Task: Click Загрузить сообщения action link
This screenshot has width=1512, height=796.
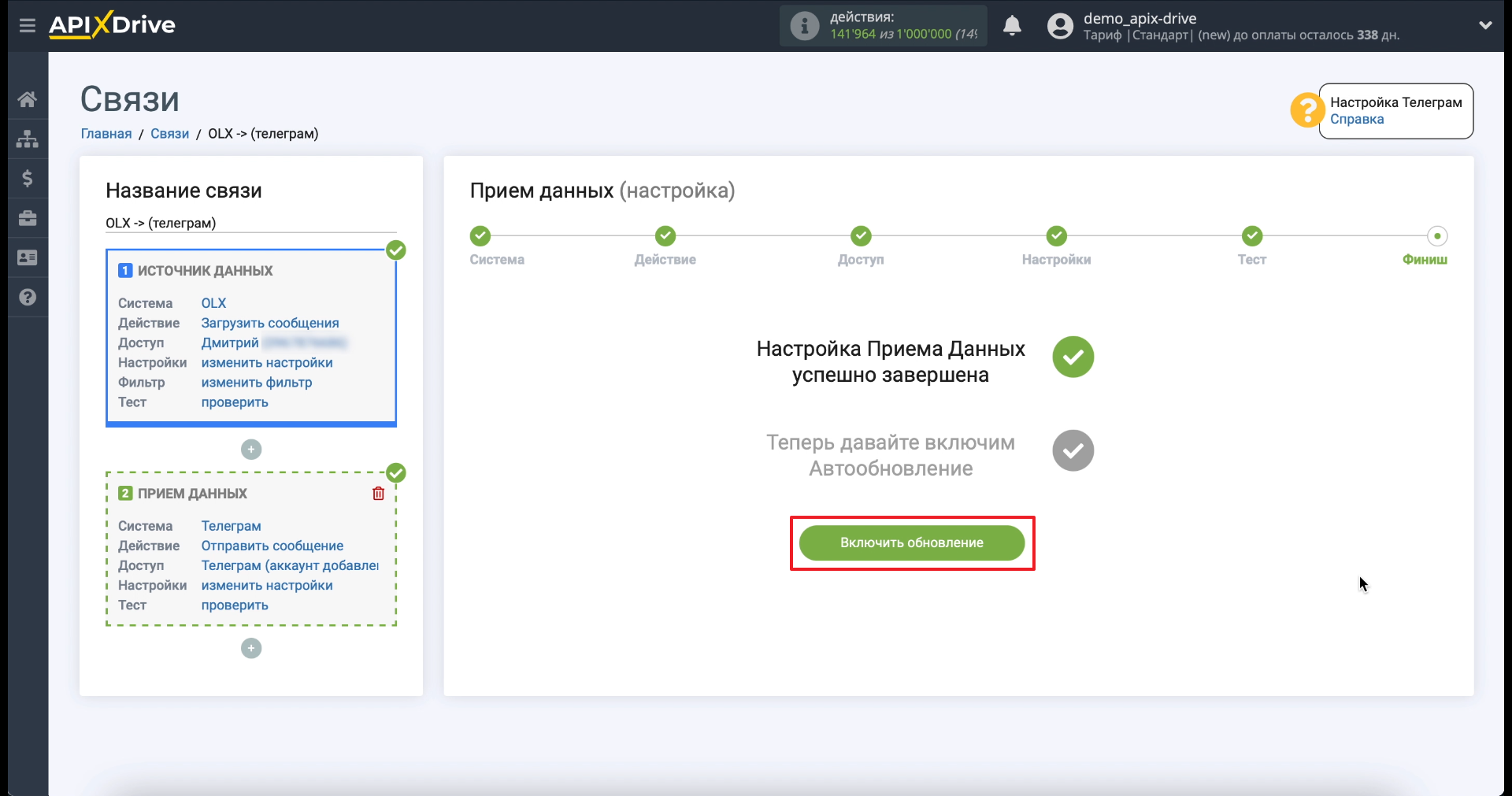Action: [270, 323]
